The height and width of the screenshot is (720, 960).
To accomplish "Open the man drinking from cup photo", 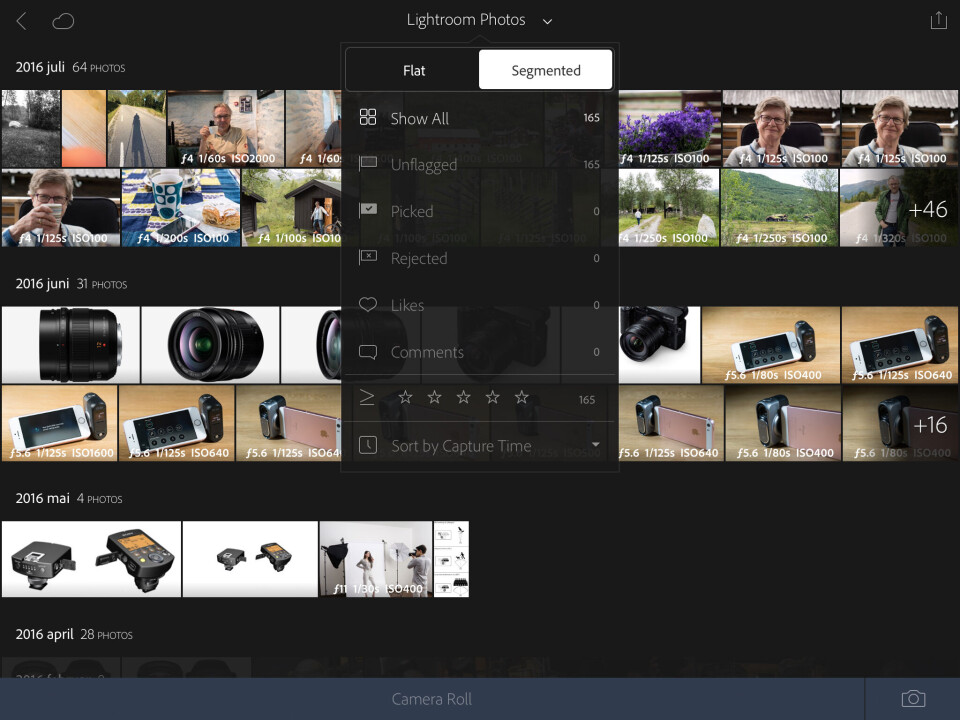I will tap(61, 208).
